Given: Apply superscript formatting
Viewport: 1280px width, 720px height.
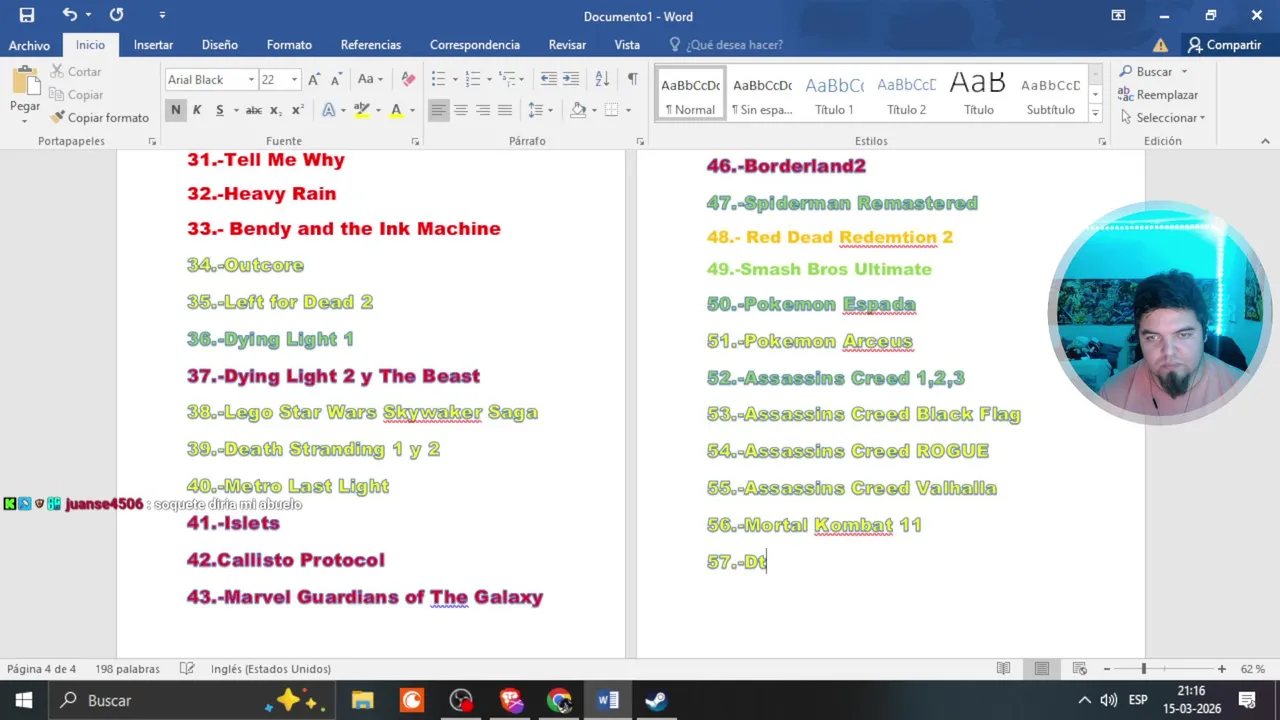Looking at the screenshot, I should [x=297, y=110].
